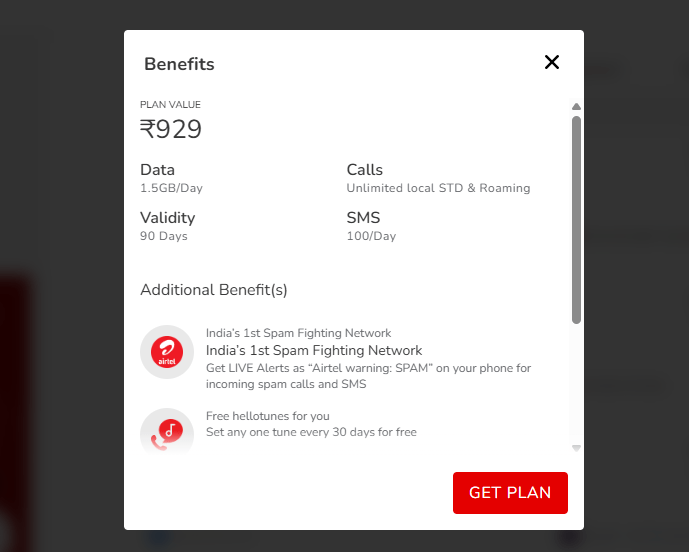Click the Unlimited local STD & Roaming text
689x552 pixels.
(x=438, y=188)
